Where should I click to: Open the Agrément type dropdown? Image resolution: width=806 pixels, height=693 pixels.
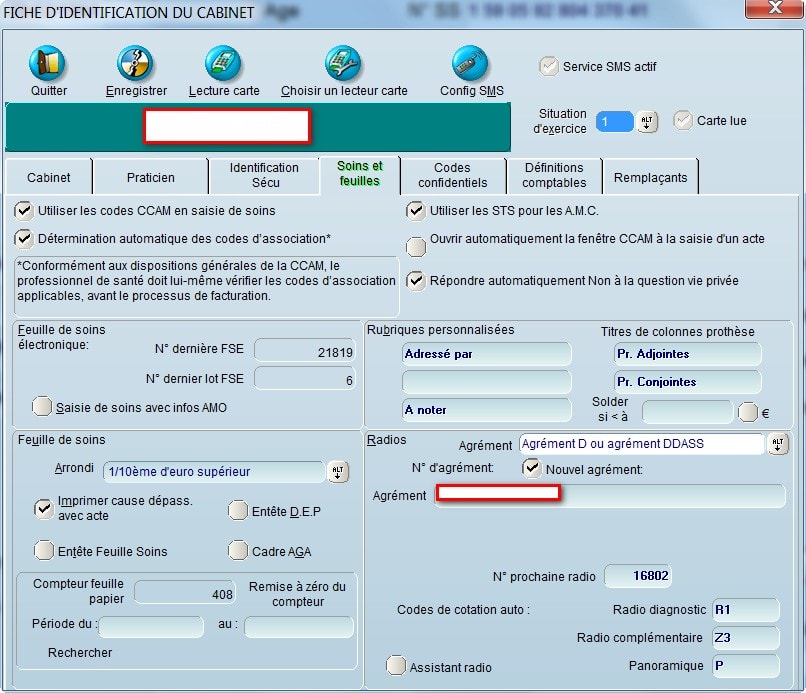point(778,445)
